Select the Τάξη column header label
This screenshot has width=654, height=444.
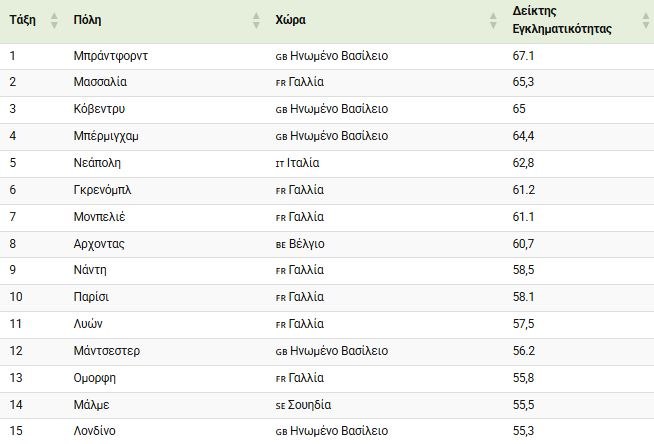(x=22, y=20)
